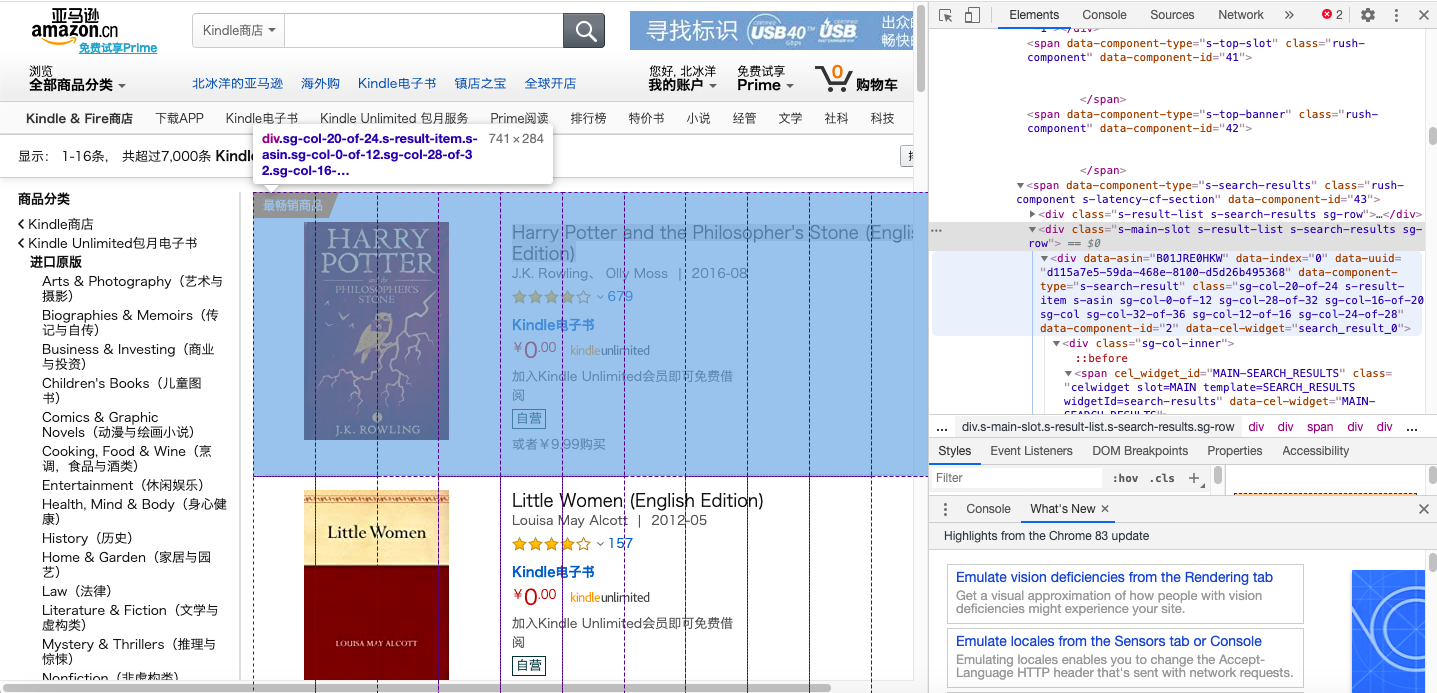Select Mystery & Thrillers category

coord(129,652)
